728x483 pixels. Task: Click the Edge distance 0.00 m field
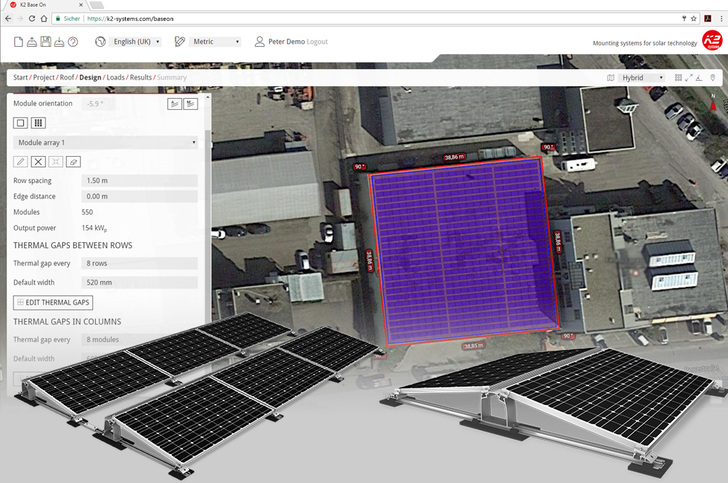[140, 196]
